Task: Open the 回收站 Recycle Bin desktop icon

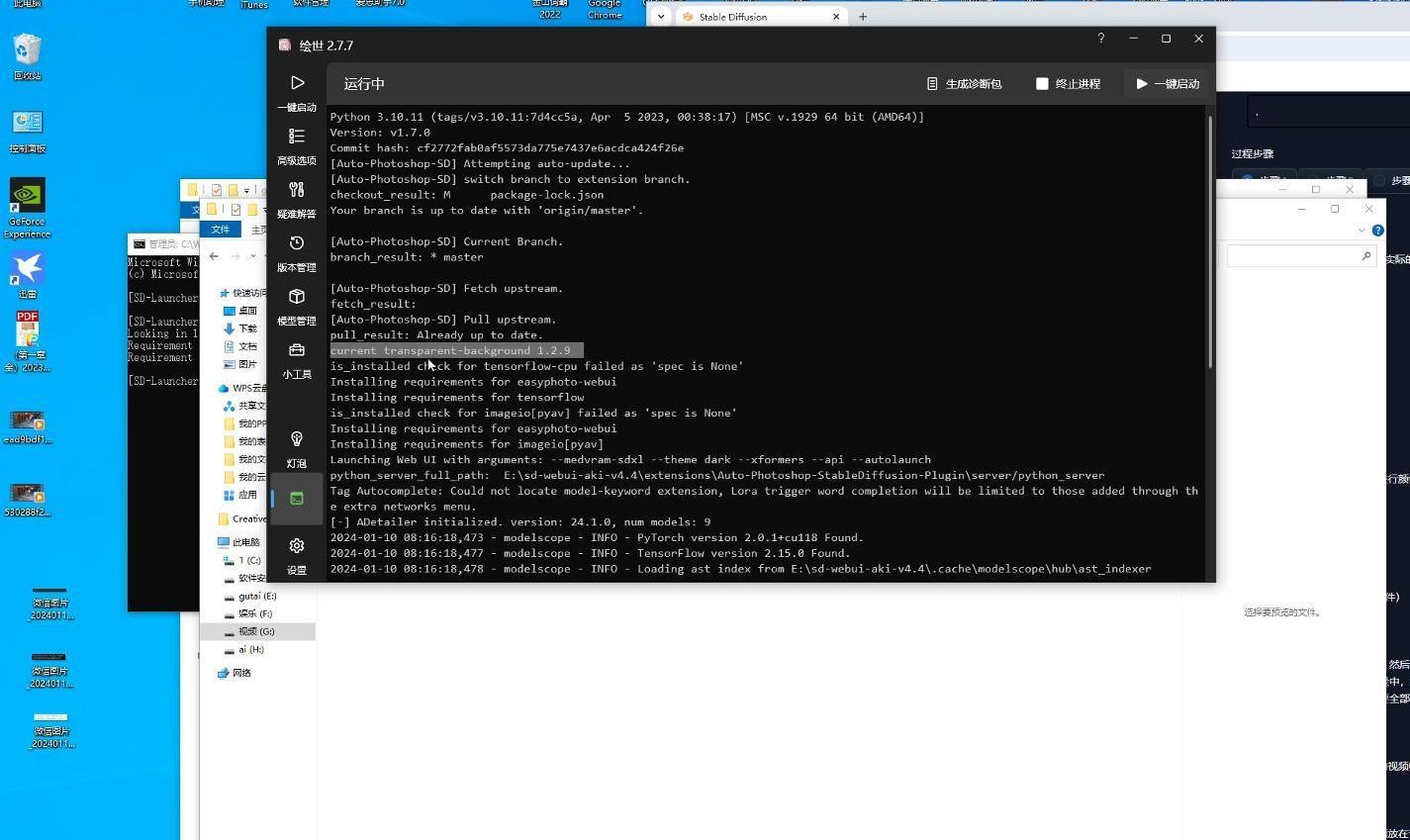Action: point(28,56)
